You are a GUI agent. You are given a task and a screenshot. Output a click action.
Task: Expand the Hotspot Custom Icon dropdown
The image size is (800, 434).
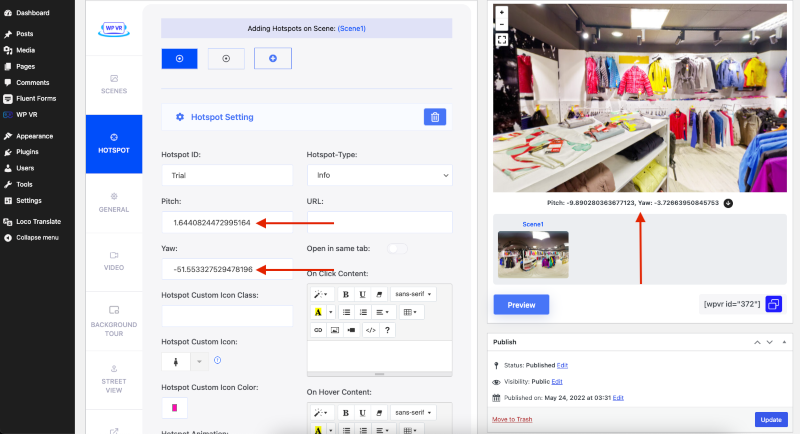point(198,361)
